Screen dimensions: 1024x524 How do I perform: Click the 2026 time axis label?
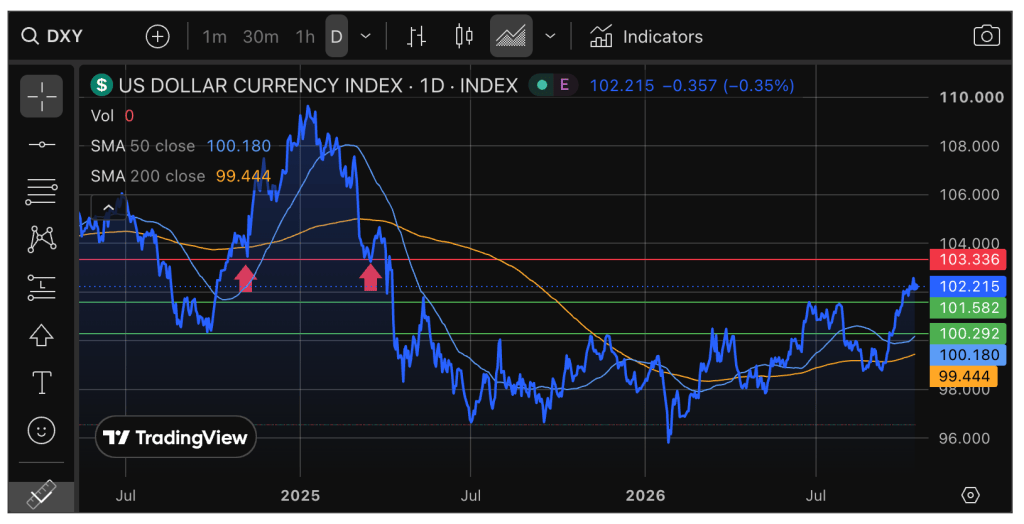[645, 495]
